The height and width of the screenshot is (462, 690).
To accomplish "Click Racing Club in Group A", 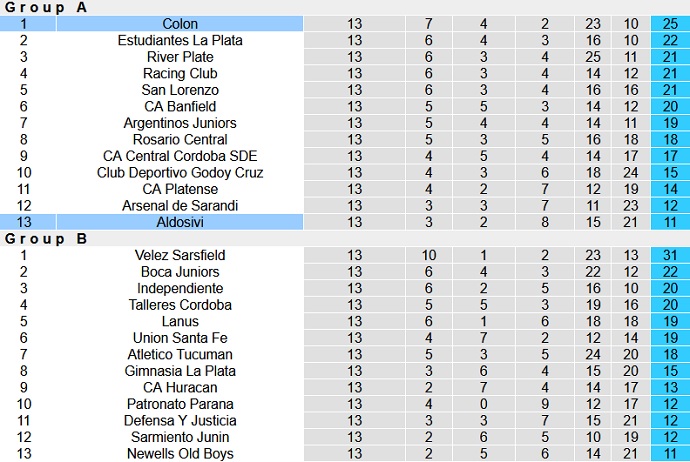I will click(x=180, y=73).
